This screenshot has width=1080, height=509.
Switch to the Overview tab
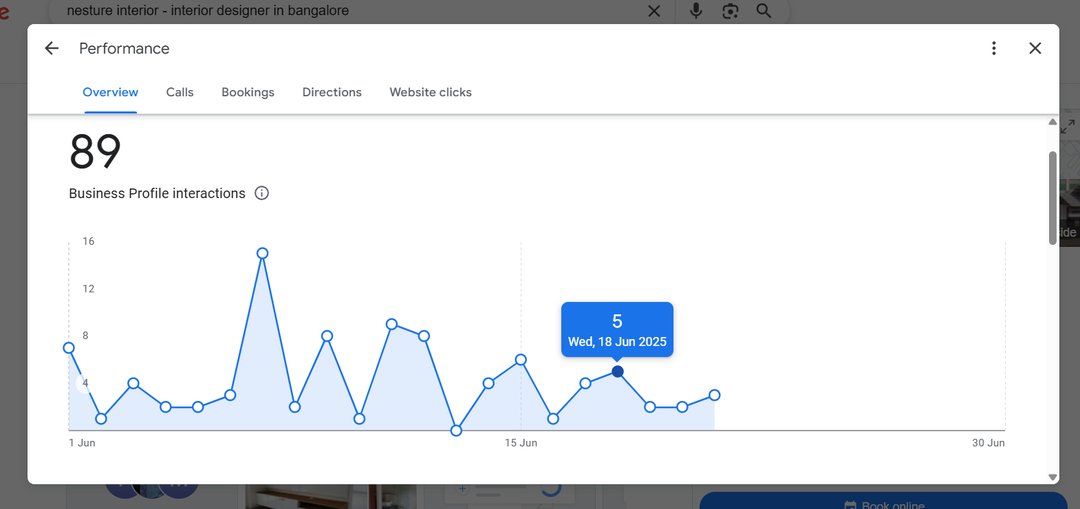[110, 92]
